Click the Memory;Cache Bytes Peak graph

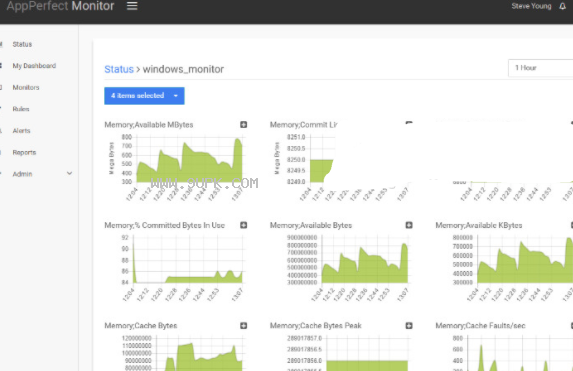(367, 353)
